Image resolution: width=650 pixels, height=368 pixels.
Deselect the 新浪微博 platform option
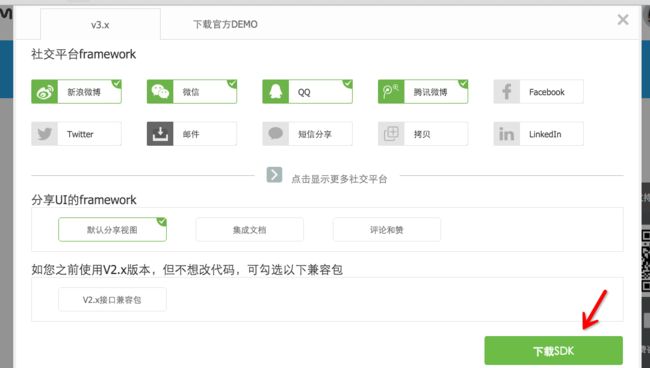pos(77,92)
